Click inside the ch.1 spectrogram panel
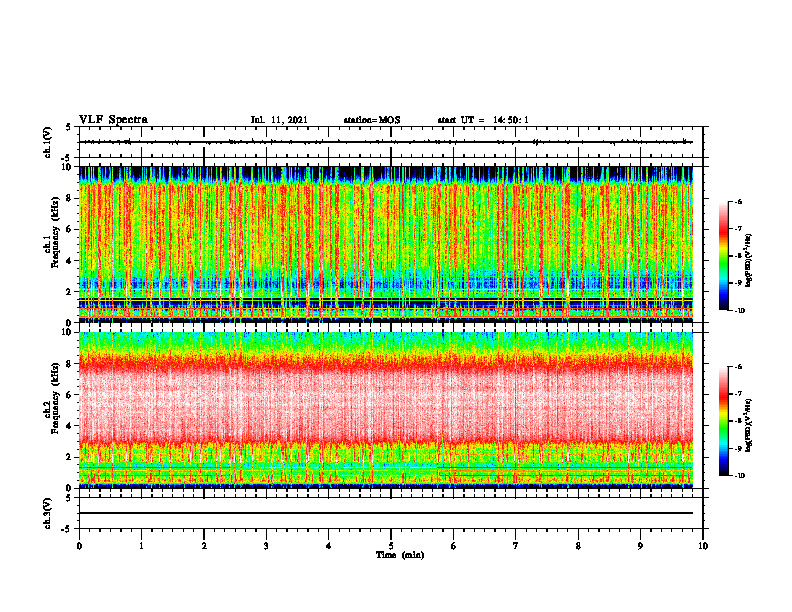 tap(385, 244)
